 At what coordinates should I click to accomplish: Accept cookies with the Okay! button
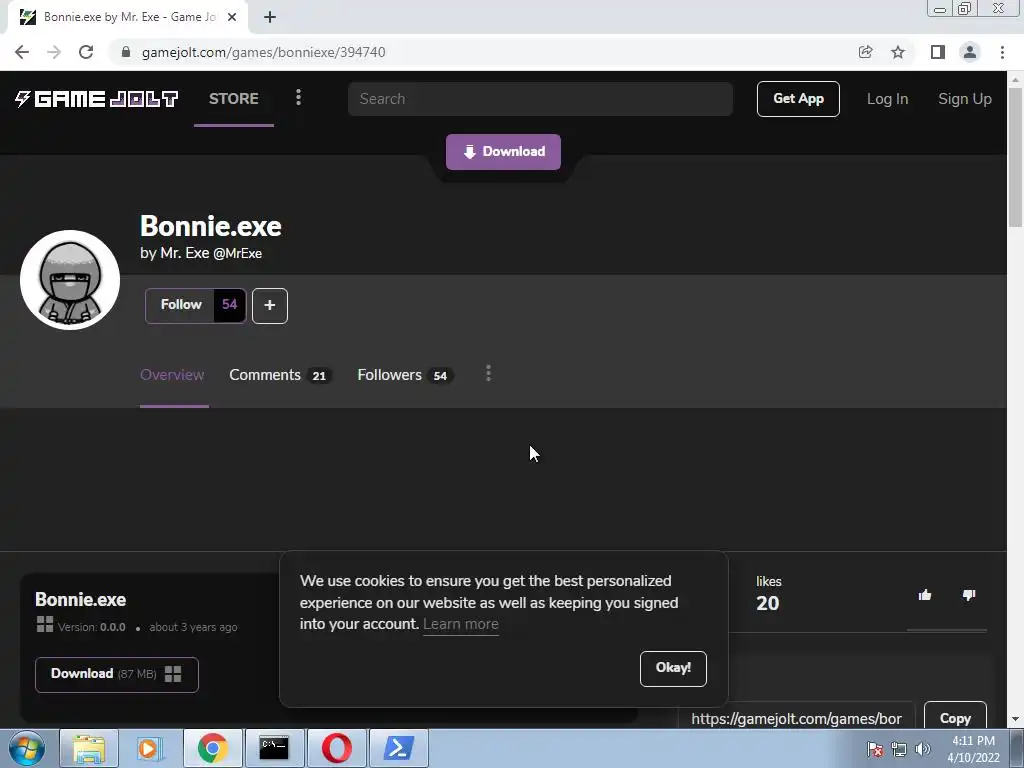pos(673,668)
